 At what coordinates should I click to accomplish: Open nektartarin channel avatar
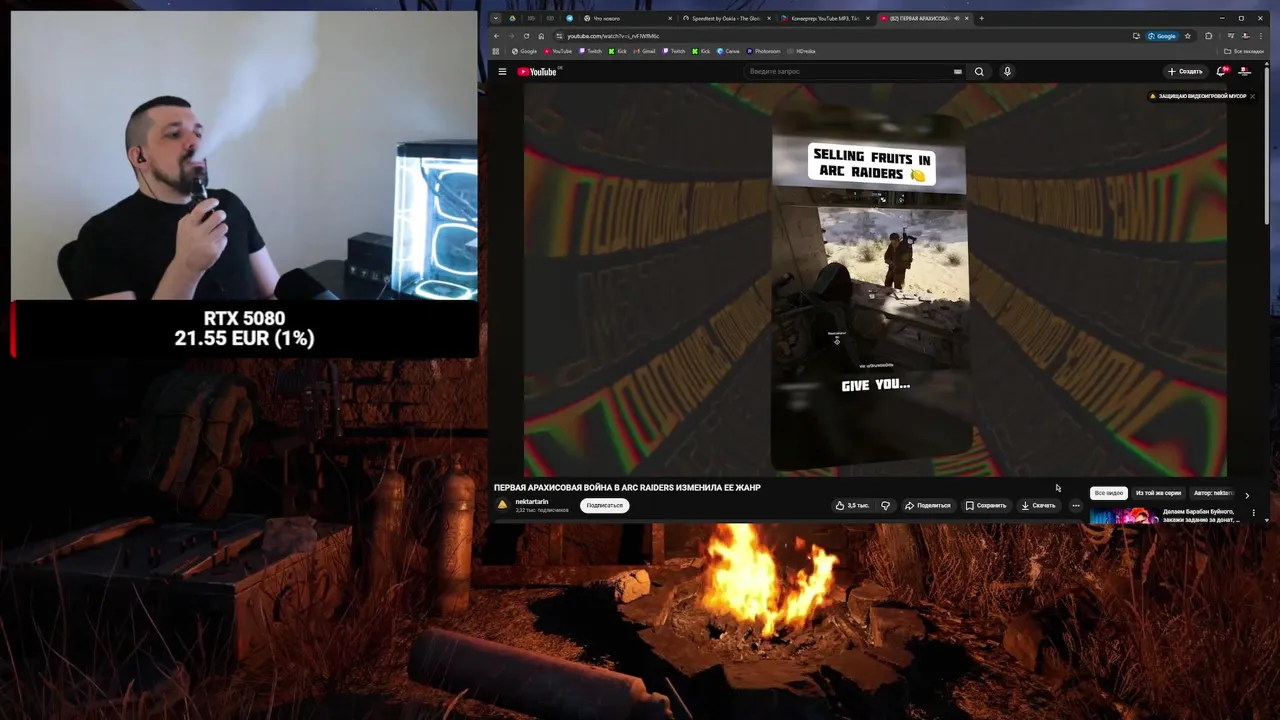click(502, 505)
